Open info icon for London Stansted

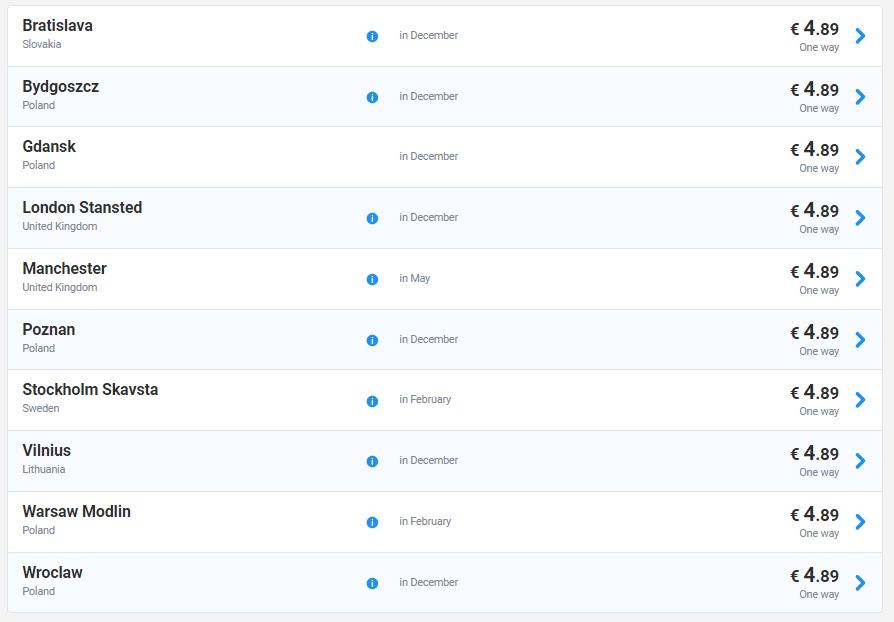tap(372, 218)
